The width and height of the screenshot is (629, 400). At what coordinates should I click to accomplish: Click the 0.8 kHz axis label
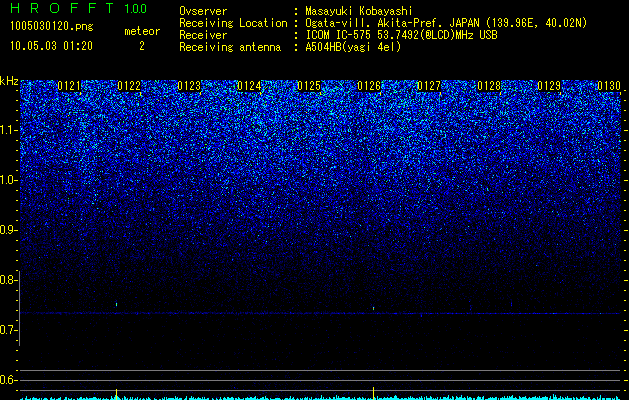tap(8, 280)
